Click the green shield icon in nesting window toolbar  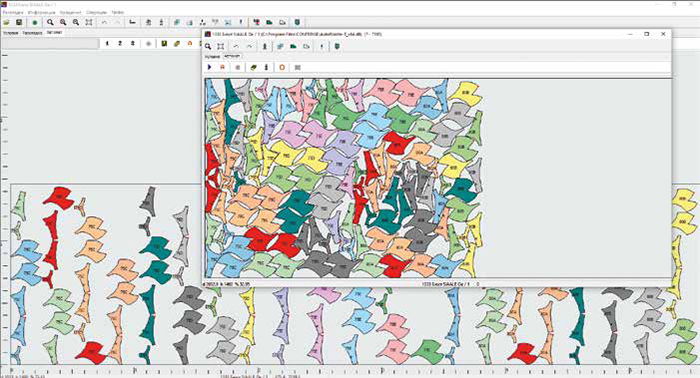click(x=338, y=46)
